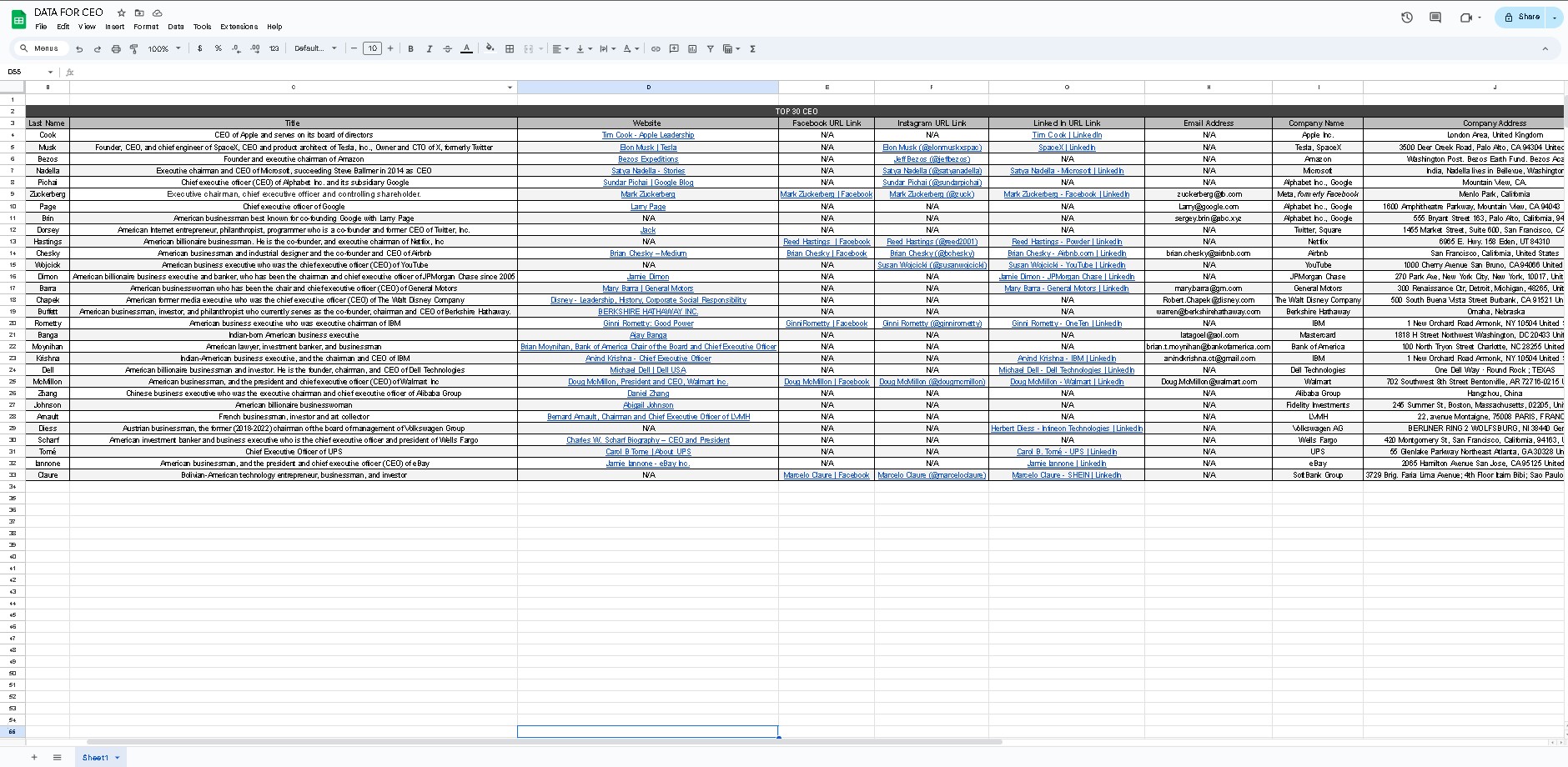
Task: Open Marcelo Claure - SHEIN | LinkedIn link
Action: (x=1067, y=475)
